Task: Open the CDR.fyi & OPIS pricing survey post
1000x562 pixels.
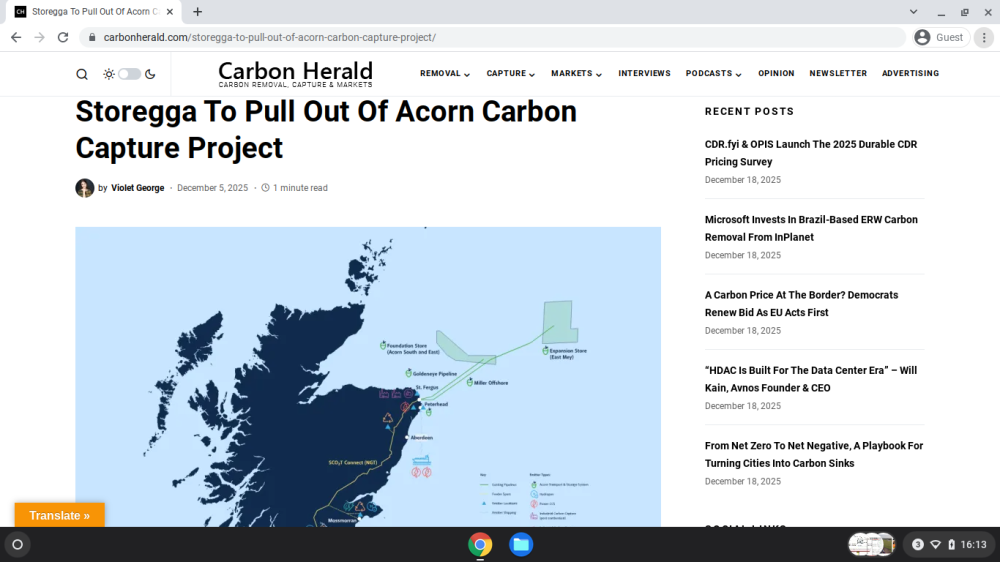Action: coord(811,153)
